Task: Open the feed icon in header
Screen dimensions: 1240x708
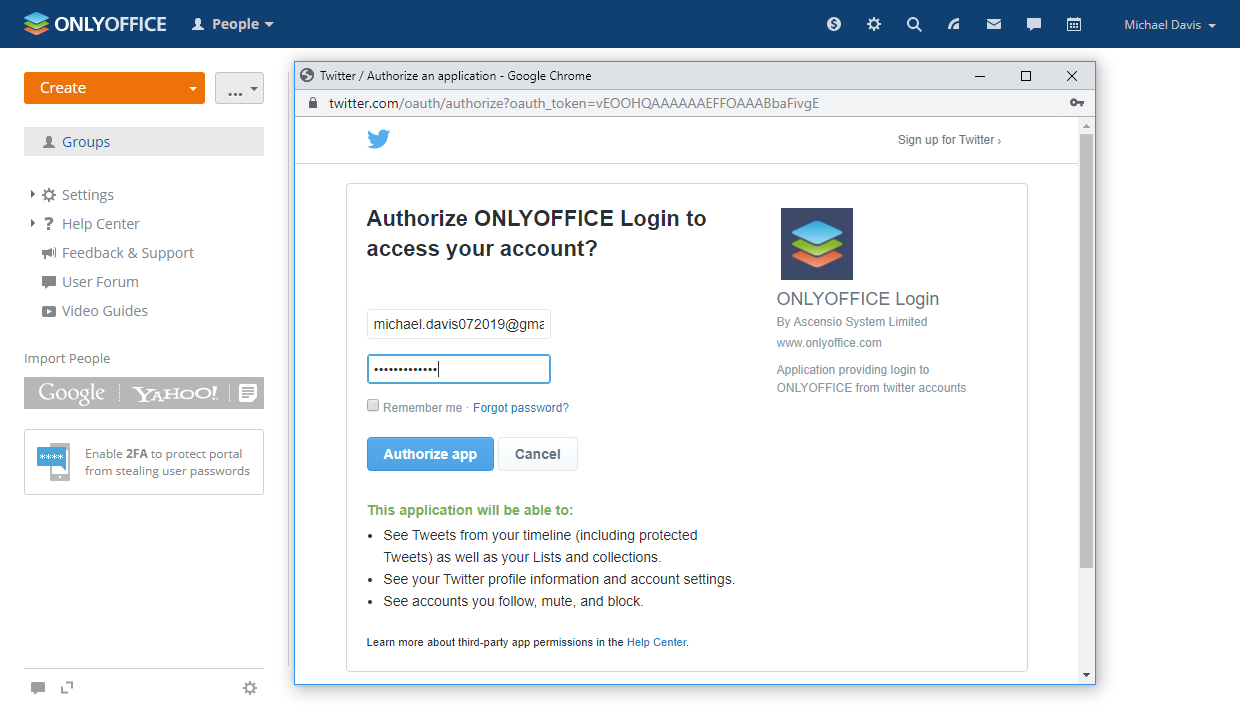Action: coord(954,24)
